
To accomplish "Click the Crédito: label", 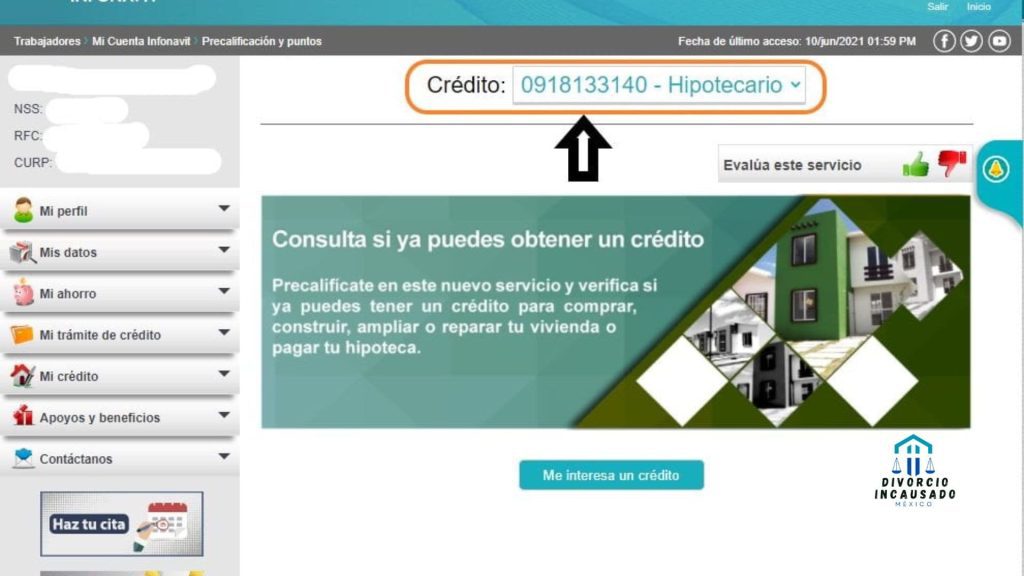I will point(466,85).
